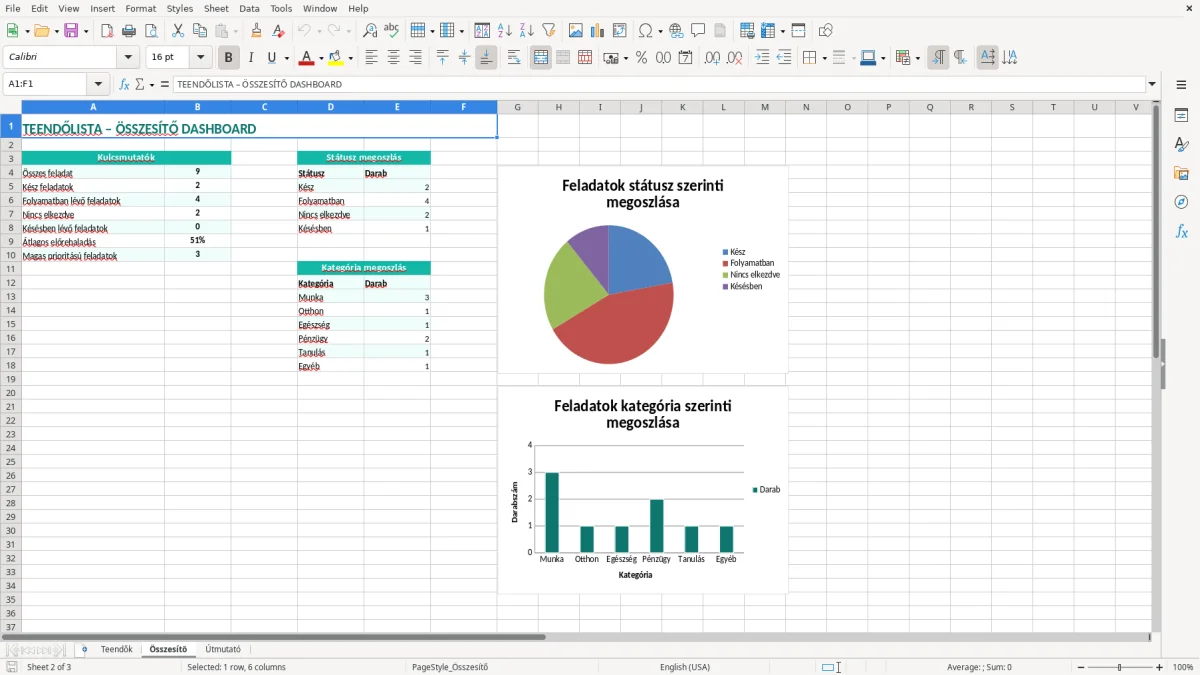
Task: Click the Insert Chart icon
Action: (598, 31)
